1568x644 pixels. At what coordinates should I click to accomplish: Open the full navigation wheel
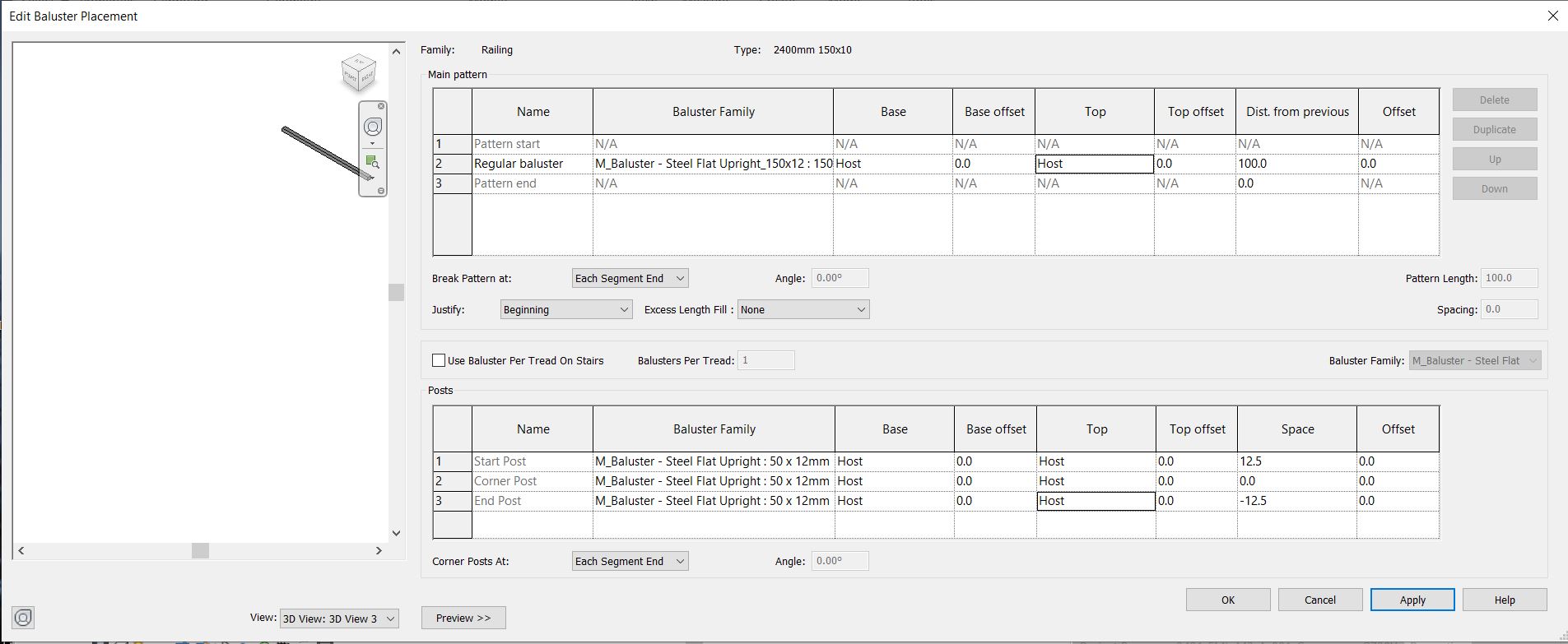coord(373,127)
